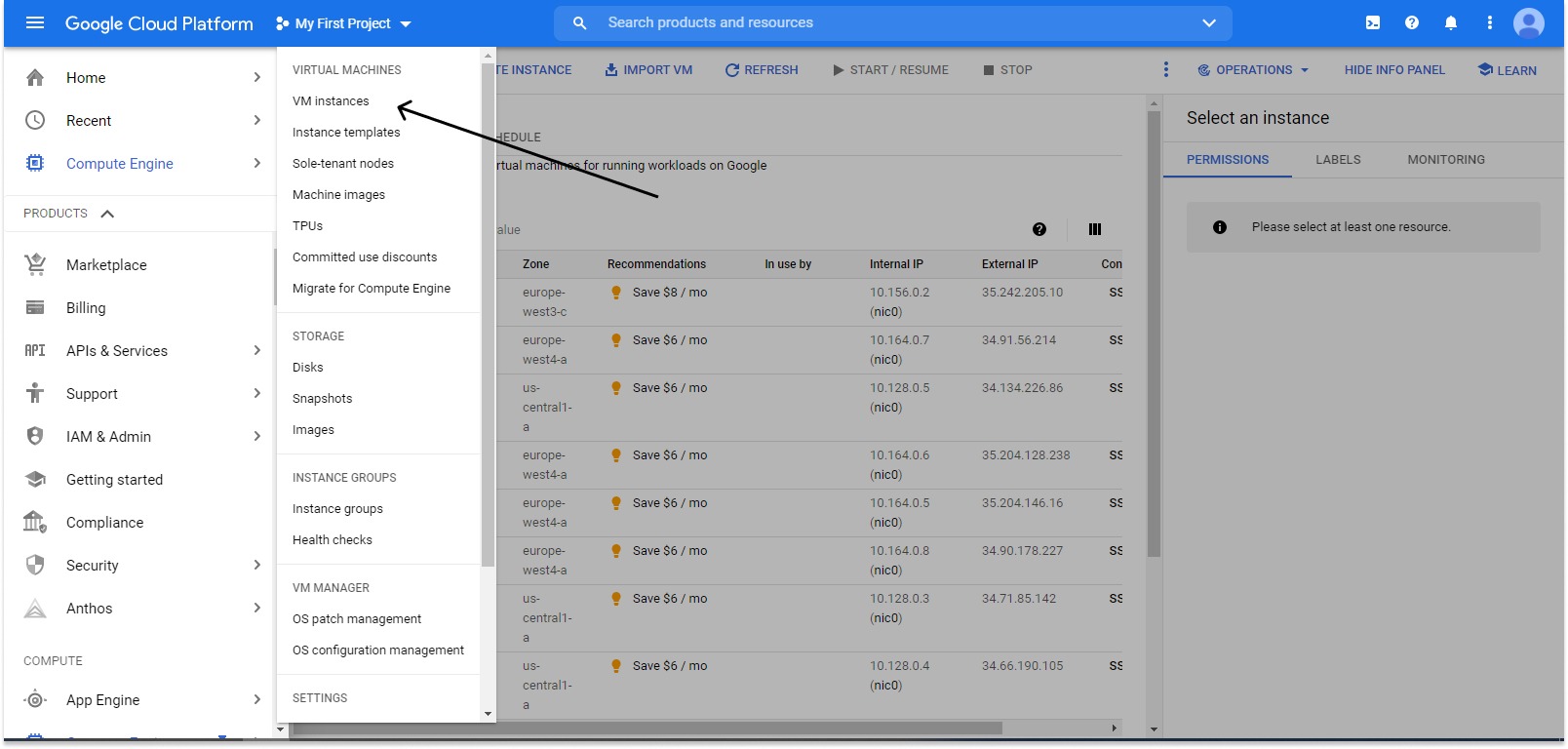Switch to the LABELS tab

(1338, 160)
